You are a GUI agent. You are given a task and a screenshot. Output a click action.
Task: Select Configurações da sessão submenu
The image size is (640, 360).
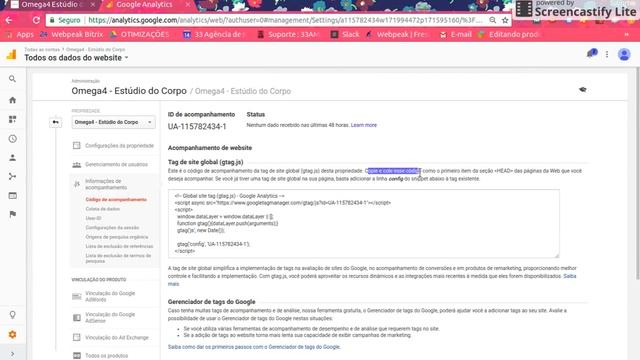click(x=112, y=228)
